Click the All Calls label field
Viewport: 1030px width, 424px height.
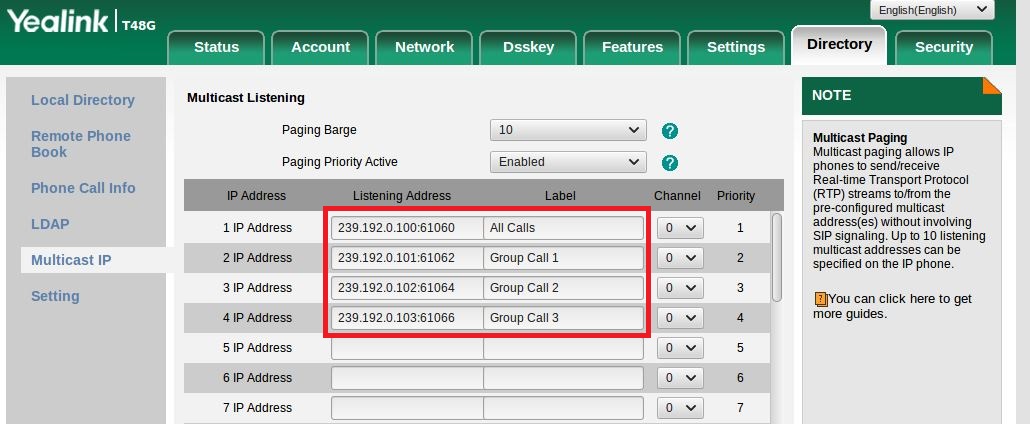[x=564, y=228]
